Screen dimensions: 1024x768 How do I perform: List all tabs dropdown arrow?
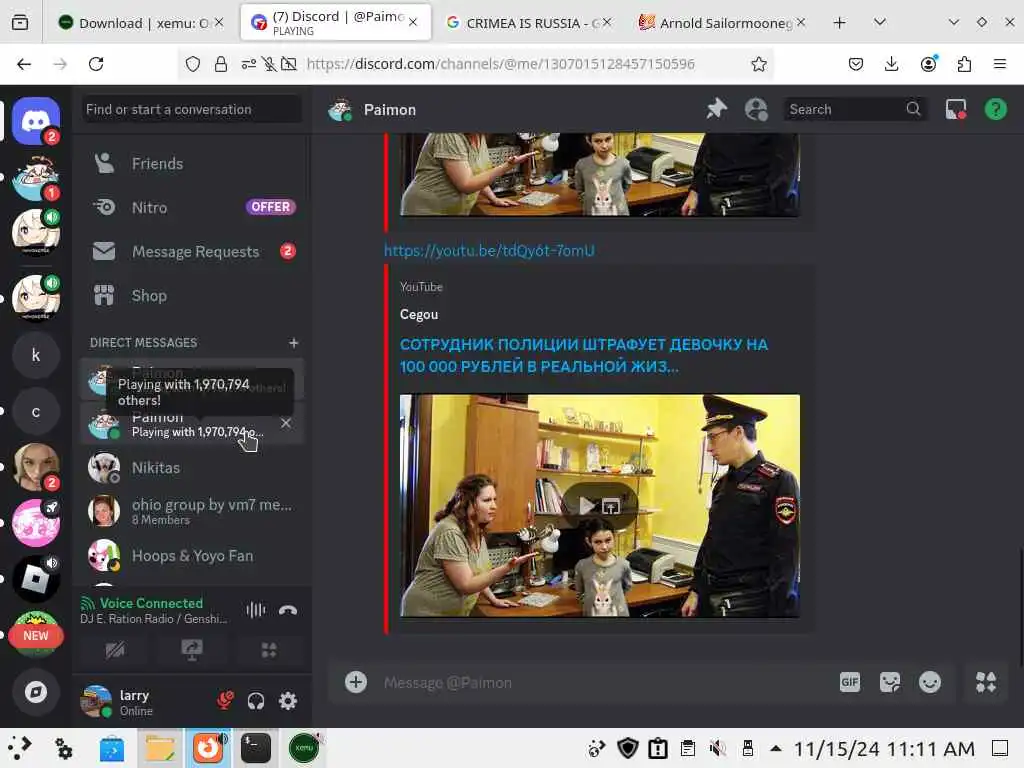tap(880, 23)
